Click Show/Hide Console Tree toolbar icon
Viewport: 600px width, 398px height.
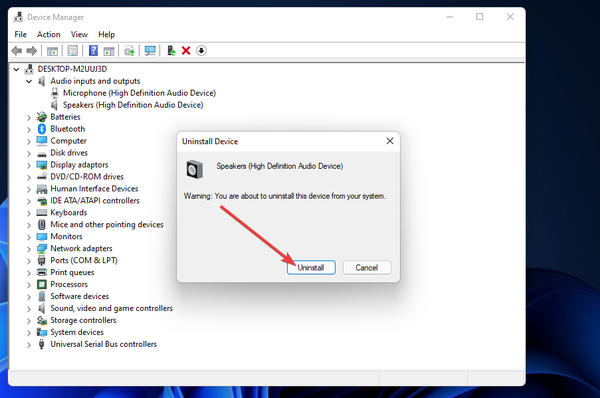[x=52, y=51]
